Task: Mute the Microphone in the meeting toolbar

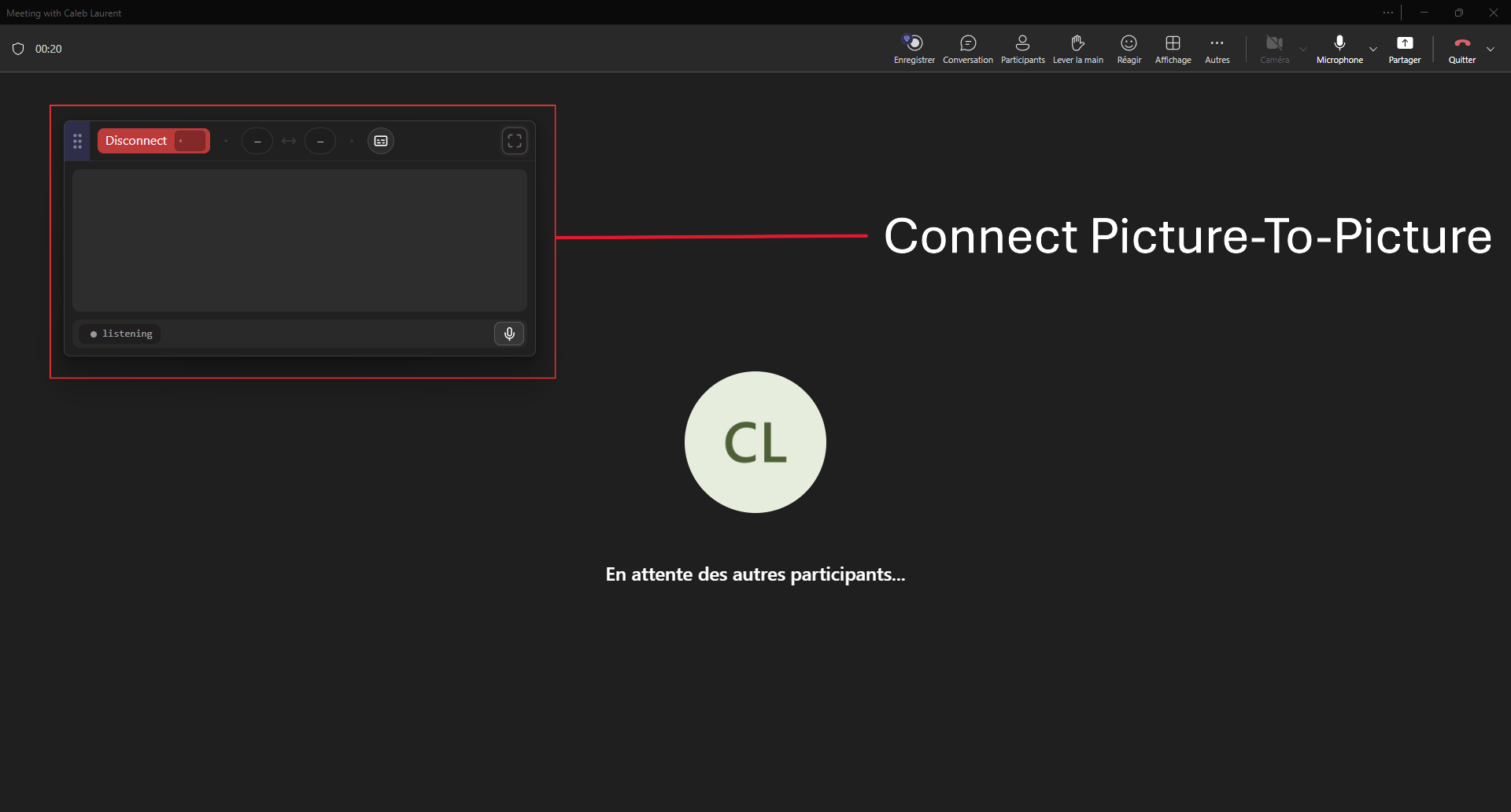Action: [x=1339, y=49]
